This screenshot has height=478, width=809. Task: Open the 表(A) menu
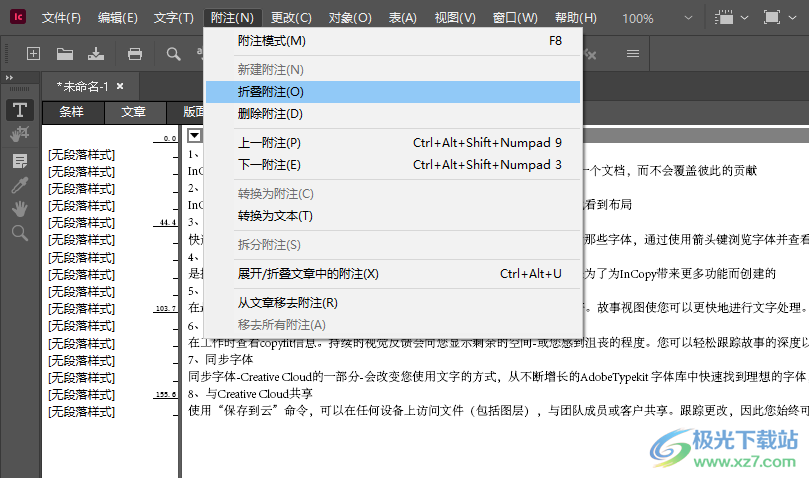click(402, 18)
